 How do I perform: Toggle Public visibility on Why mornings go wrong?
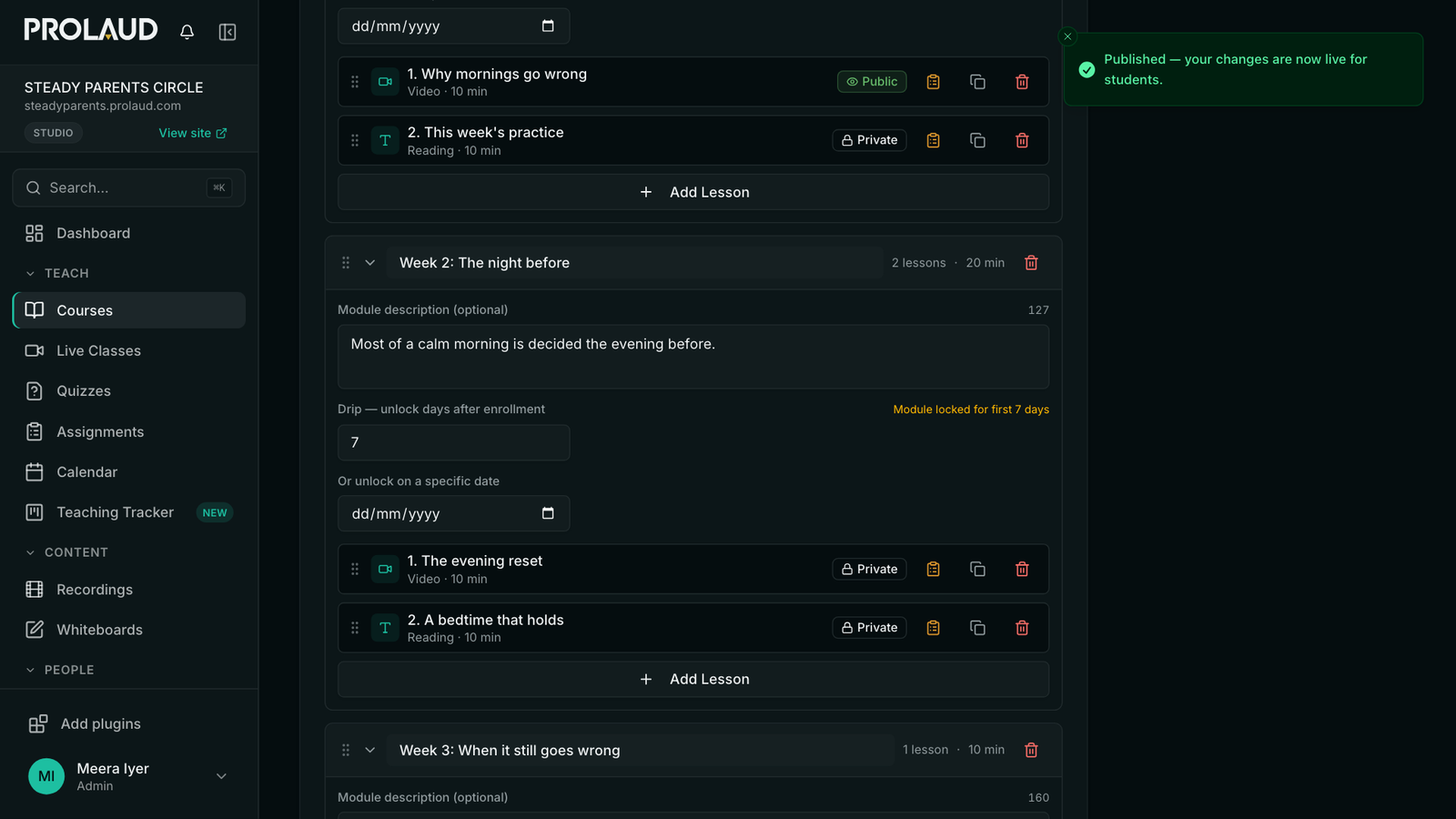pos(872,82)
